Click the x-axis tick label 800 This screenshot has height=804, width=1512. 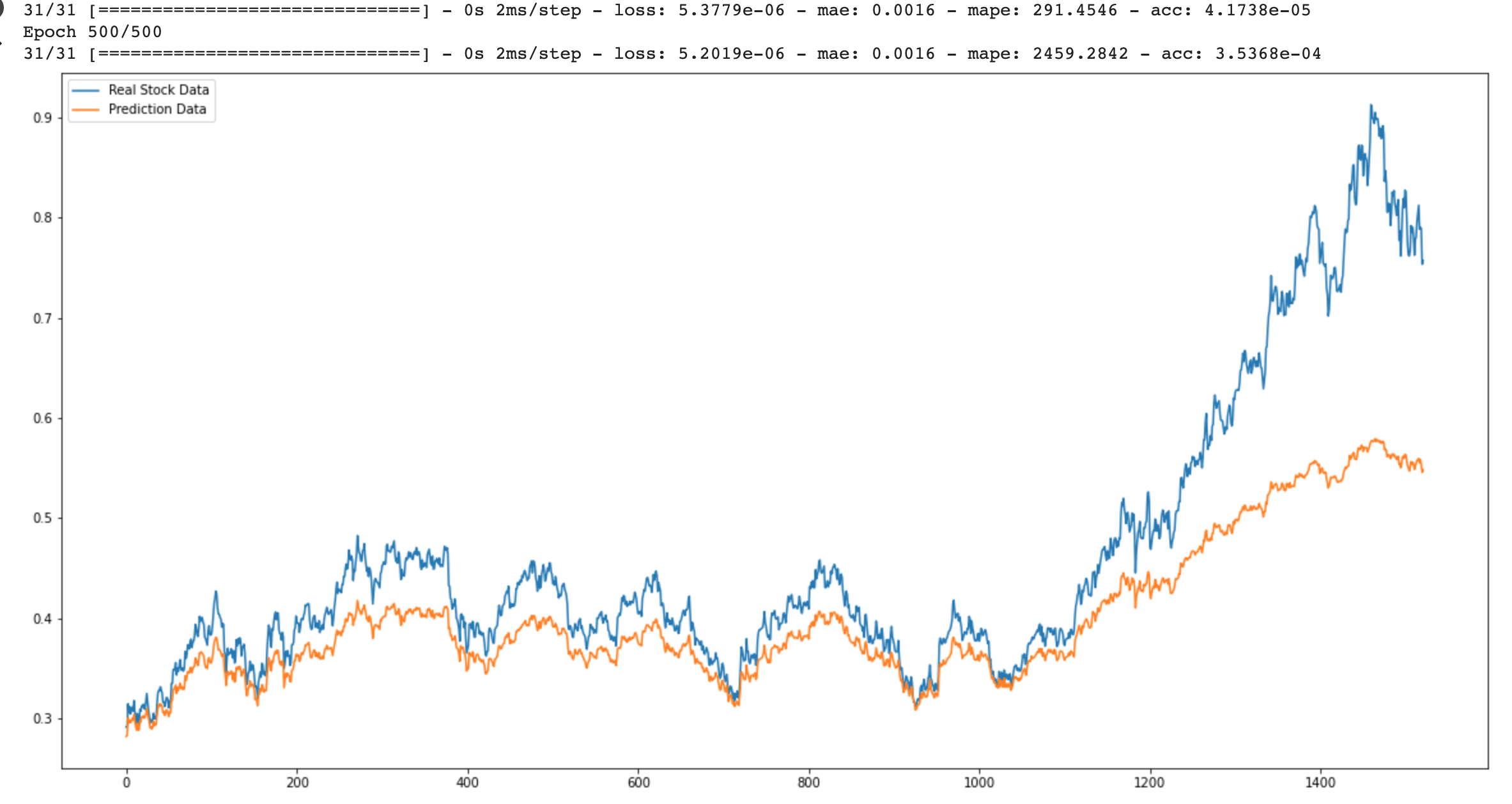pos(808,783)
